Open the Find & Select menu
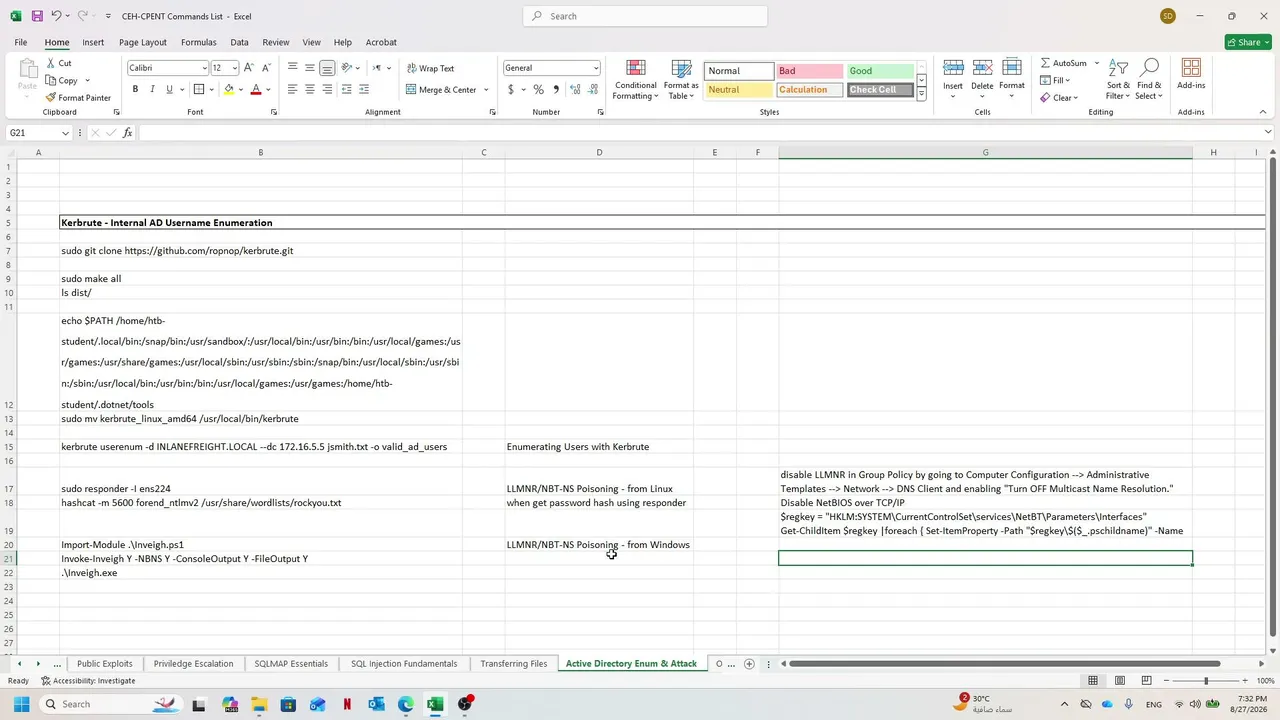This screenshot has height=720, width=1280. pyautogui.click(x=1149, y=79)
